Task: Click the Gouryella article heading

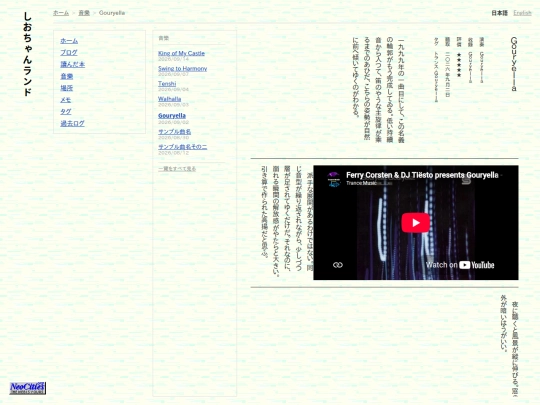Action: [x=514, y=64]
